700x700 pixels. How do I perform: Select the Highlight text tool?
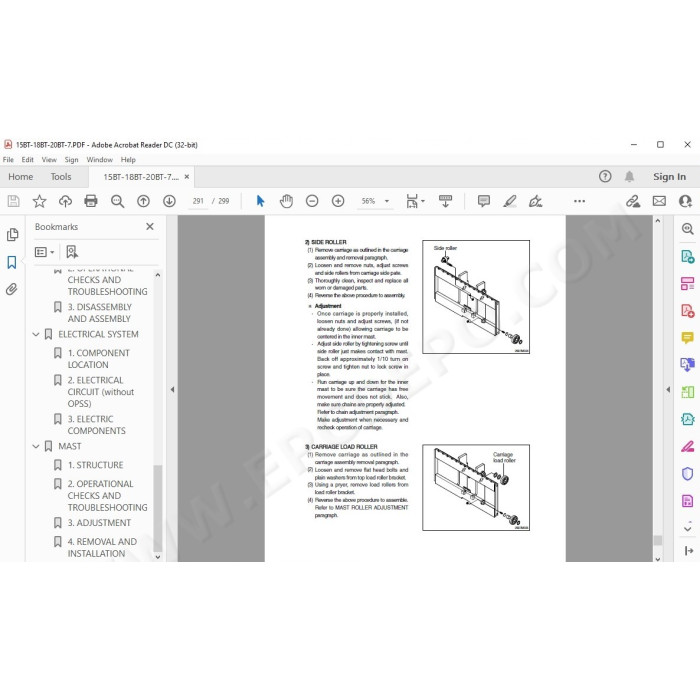point(509,201)
